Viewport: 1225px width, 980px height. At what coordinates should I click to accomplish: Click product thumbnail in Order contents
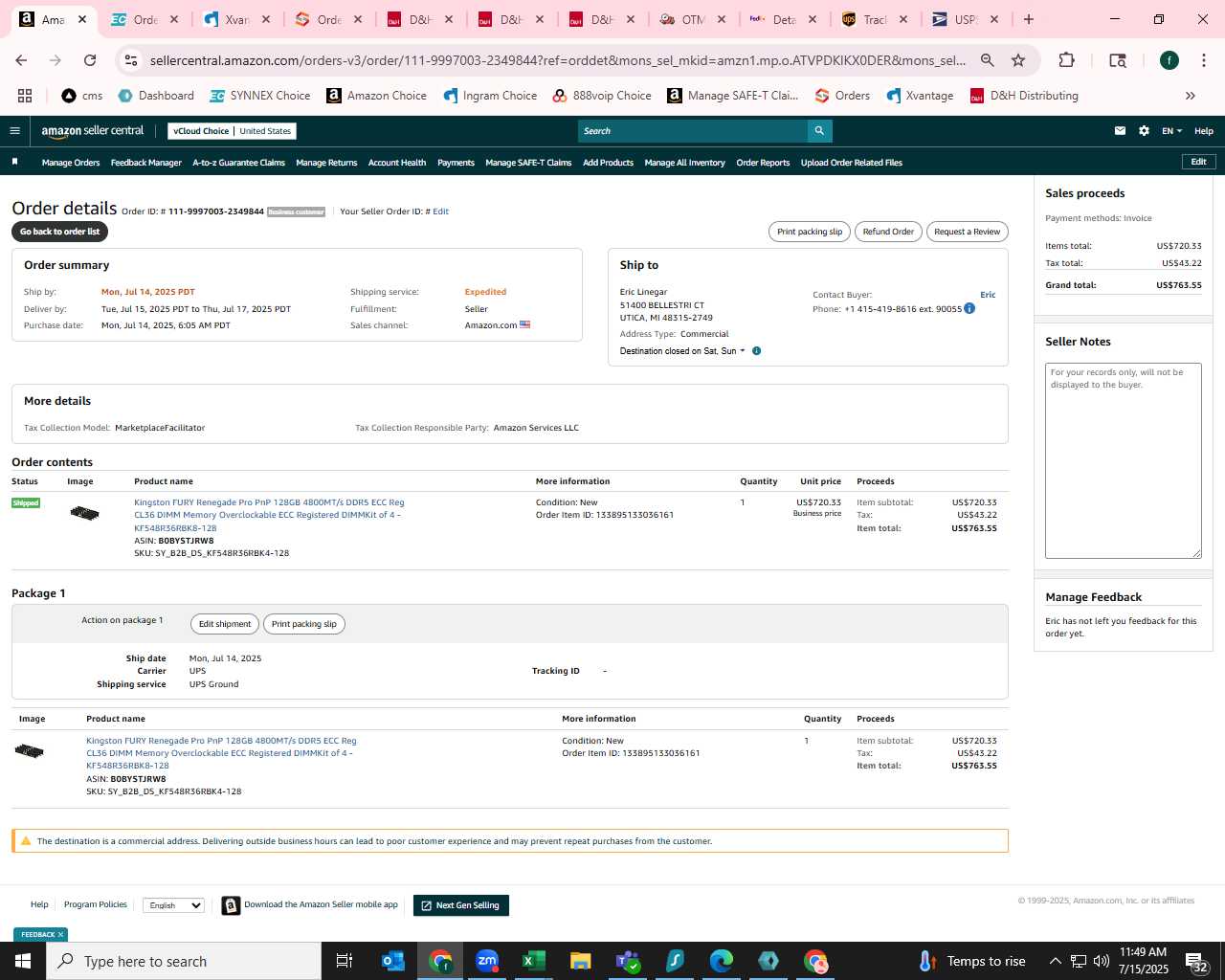[84, 513]
